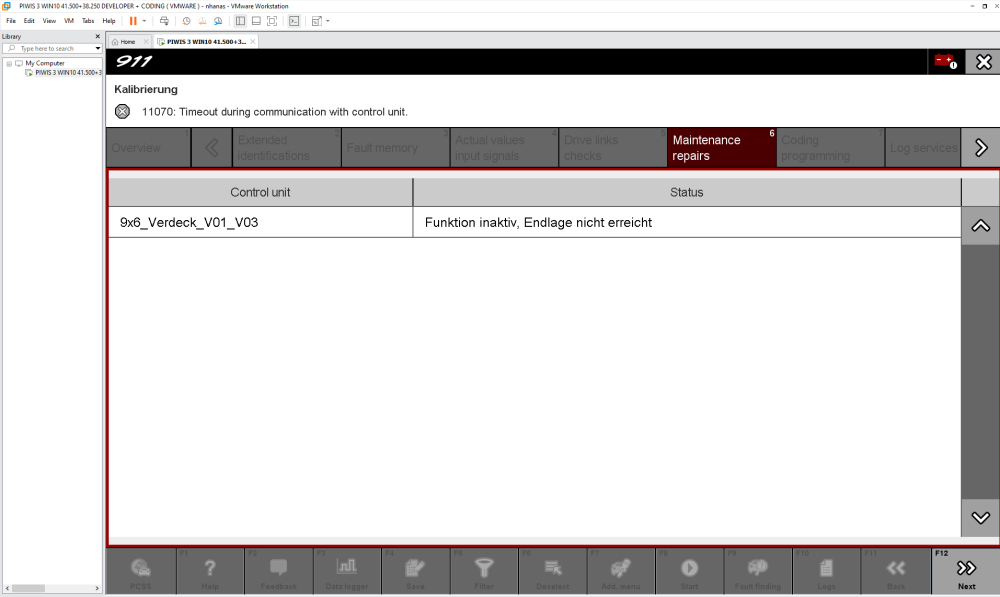Open the console view icon in toolbar

click(294, 20)
